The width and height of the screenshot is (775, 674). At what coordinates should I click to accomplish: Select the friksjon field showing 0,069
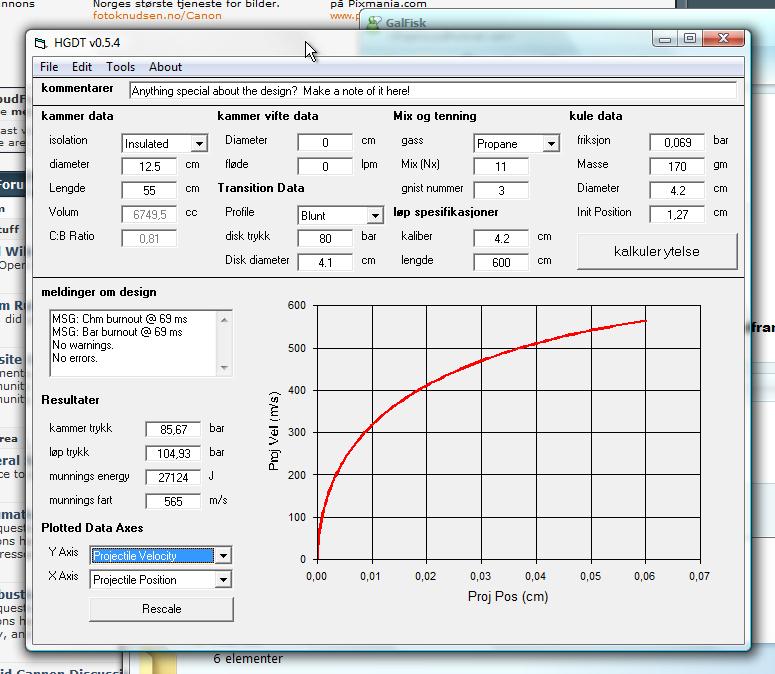click(x=677, y=143)
